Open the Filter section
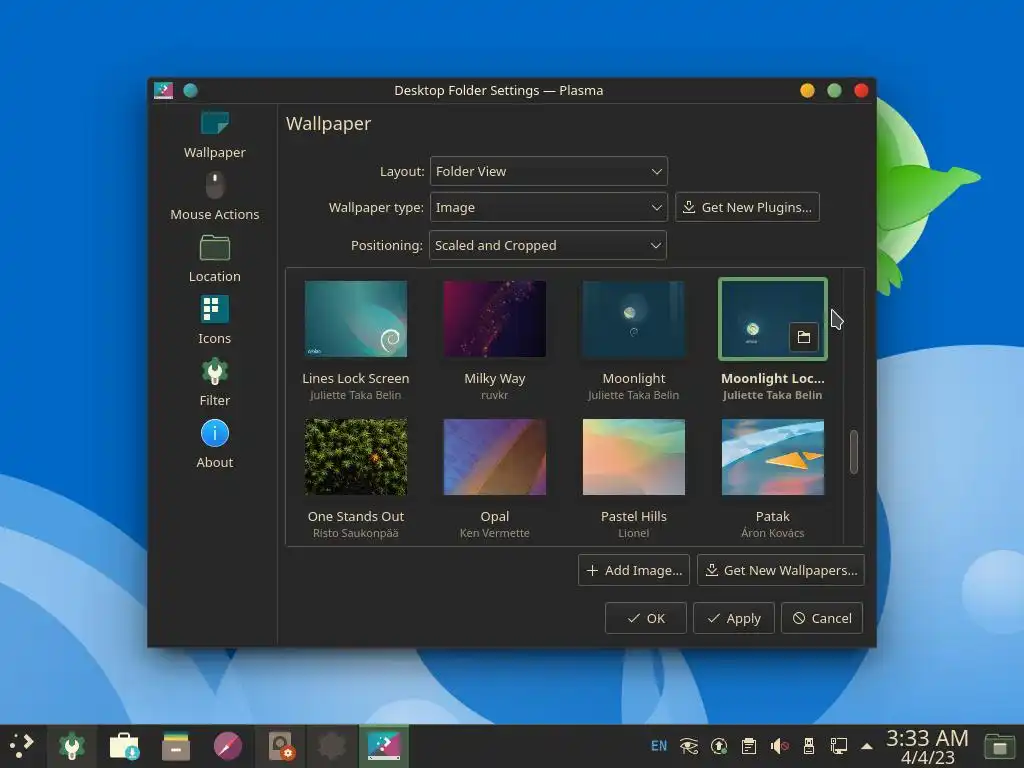Screen dimensions: 1024x768 [x=214, y=383]
